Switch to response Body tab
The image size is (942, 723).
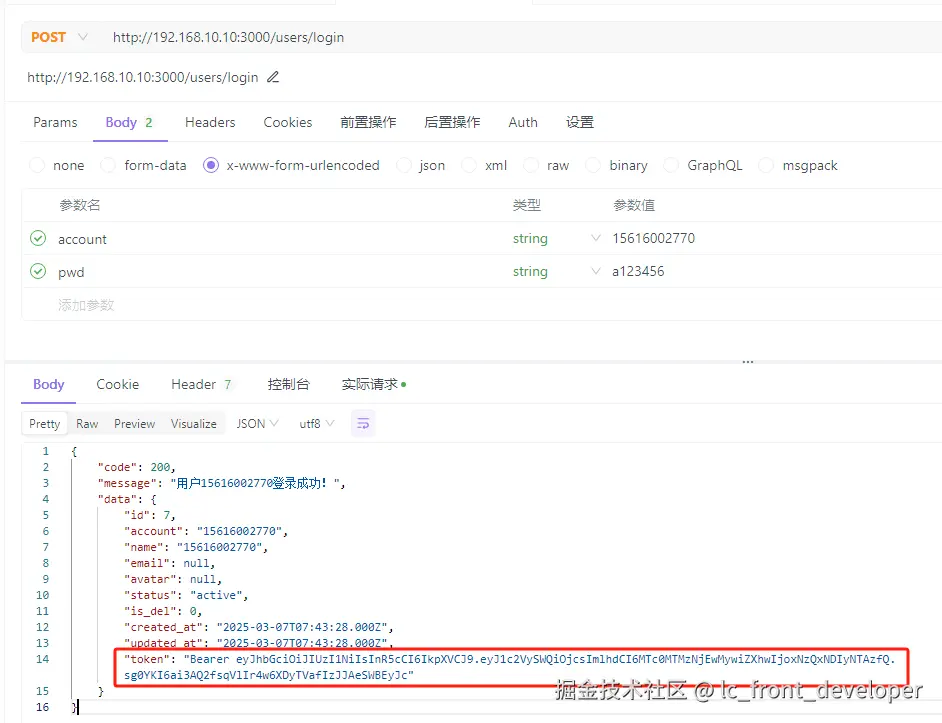click(49, 385)
